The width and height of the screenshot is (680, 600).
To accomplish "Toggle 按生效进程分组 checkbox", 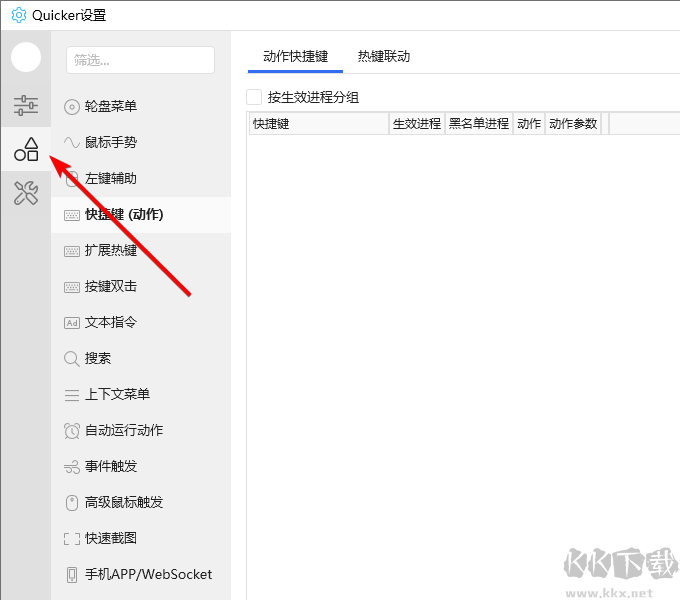I will pos(254,97).
